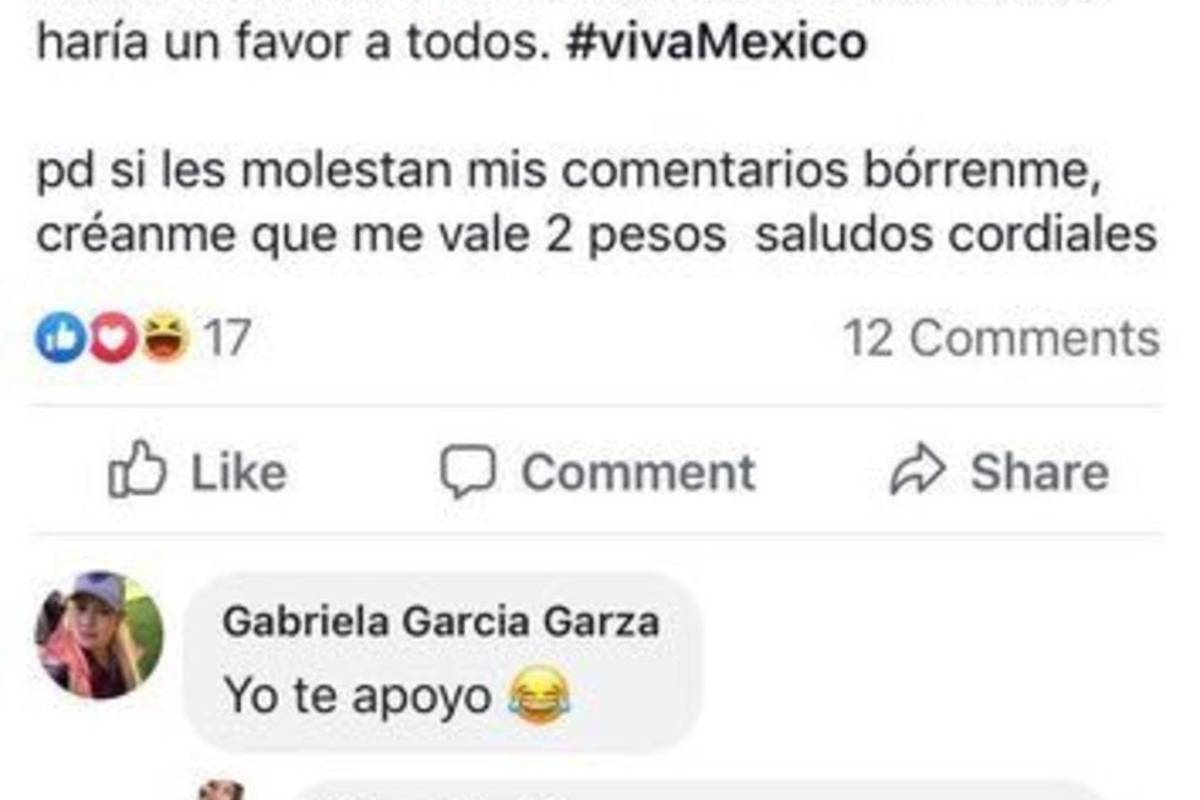Tap the Like button label

coord(238,472)
